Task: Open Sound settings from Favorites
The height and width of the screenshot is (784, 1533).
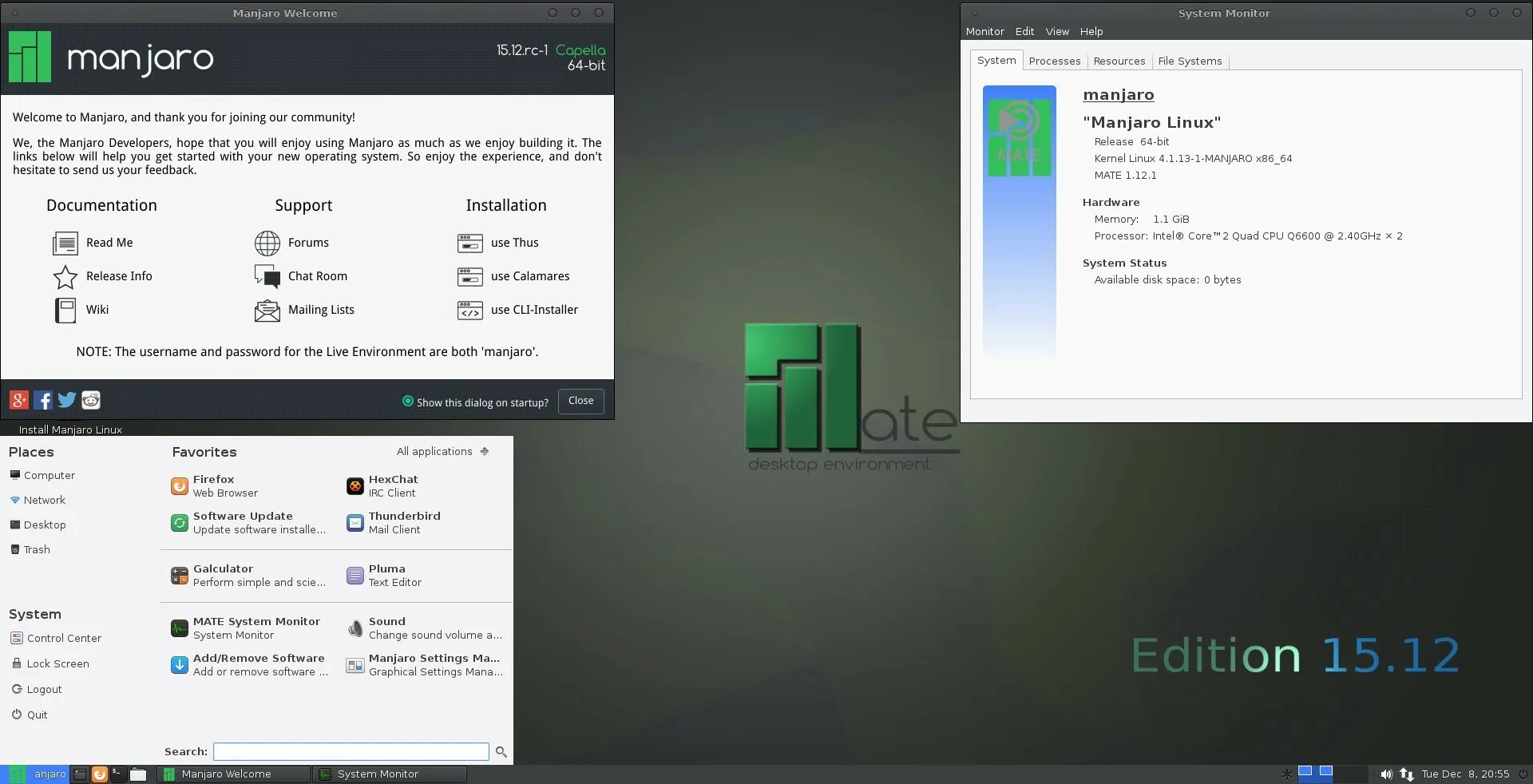Action: tap(423, 628)
